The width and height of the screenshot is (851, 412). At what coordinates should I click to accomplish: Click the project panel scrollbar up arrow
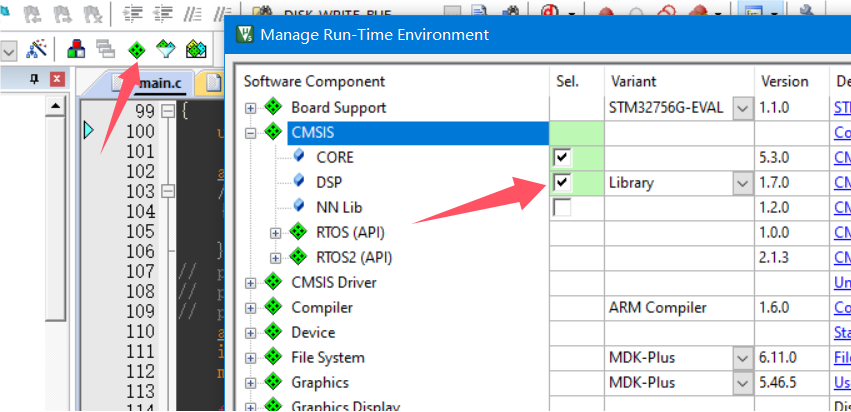55,106
